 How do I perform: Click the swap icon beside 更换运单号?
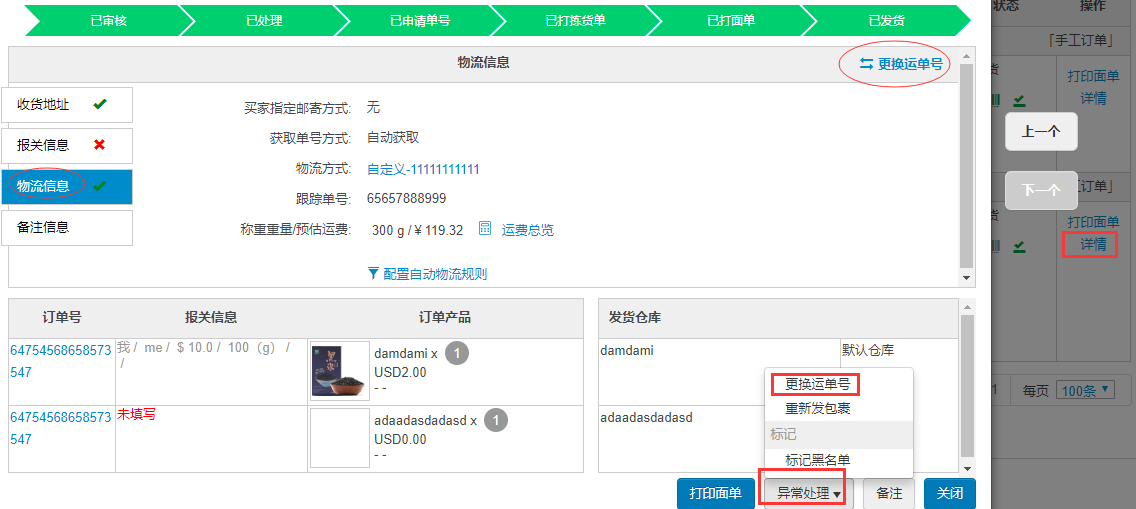click(x=866, y=64)
